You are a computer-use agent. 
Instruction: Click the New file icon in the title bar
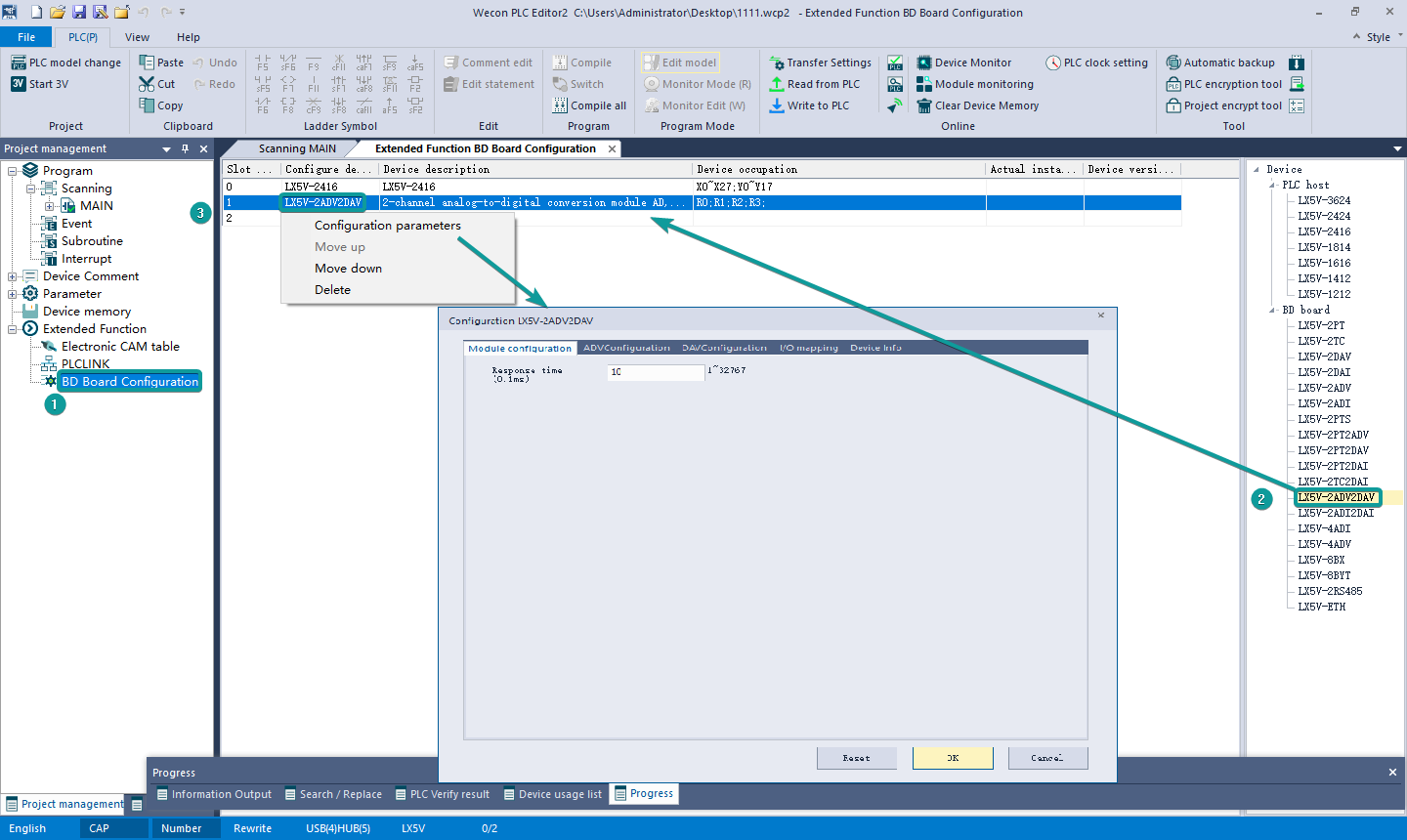pyautogui.click(x=35, y=12)
